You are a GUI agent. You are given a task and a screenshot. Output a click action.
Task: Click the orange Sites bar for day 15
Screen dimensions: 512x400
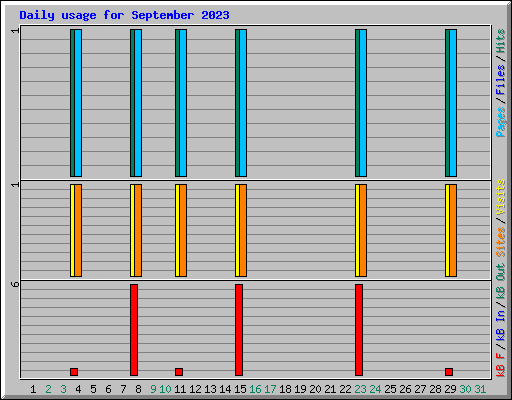click(243, 230)
